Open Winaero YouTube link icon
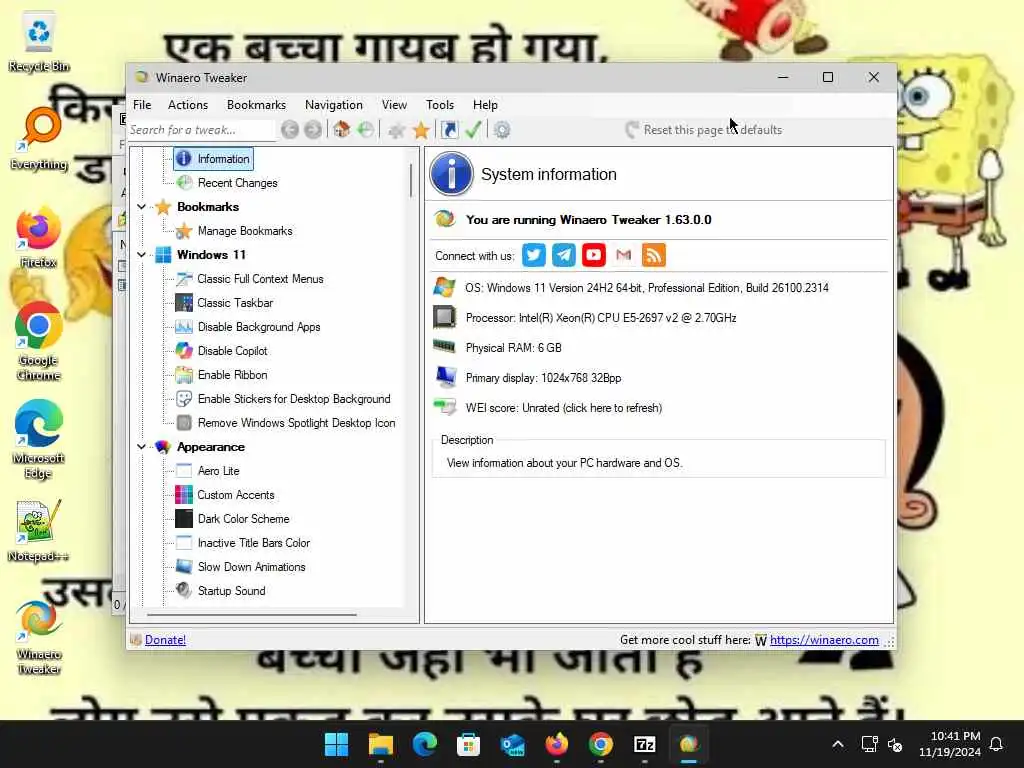 click(594, 255)
